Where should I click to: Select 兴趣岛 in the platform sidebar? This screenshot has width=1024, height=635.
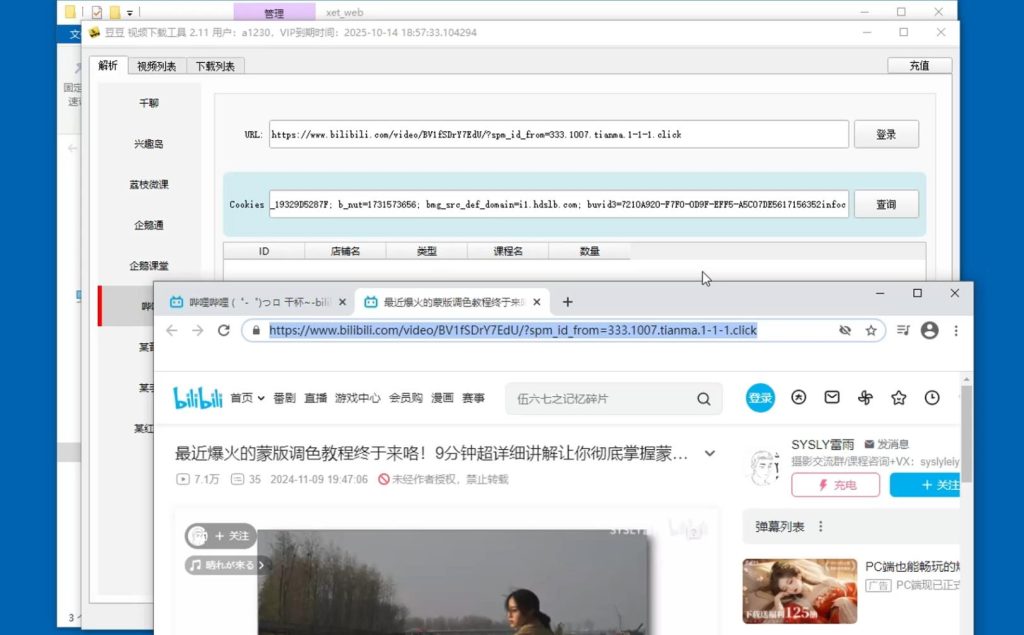149,144
